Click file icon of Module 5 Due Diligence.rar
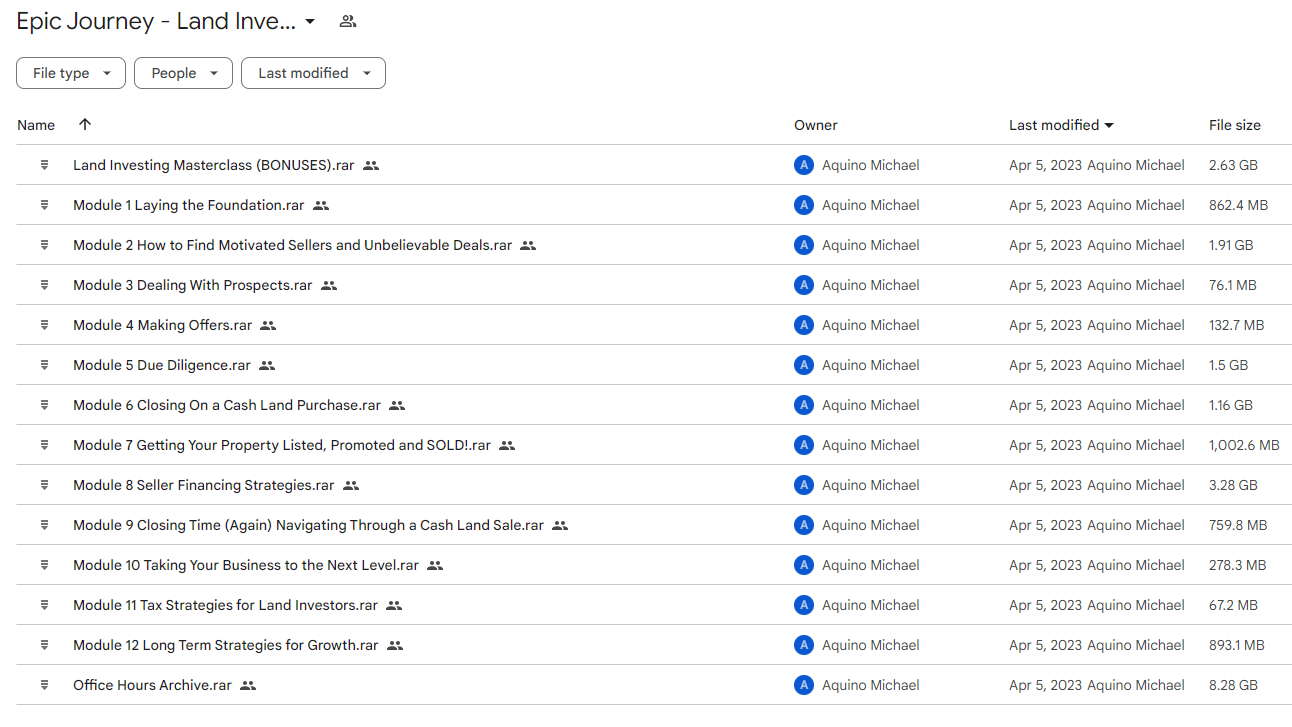 coord(44,365)
